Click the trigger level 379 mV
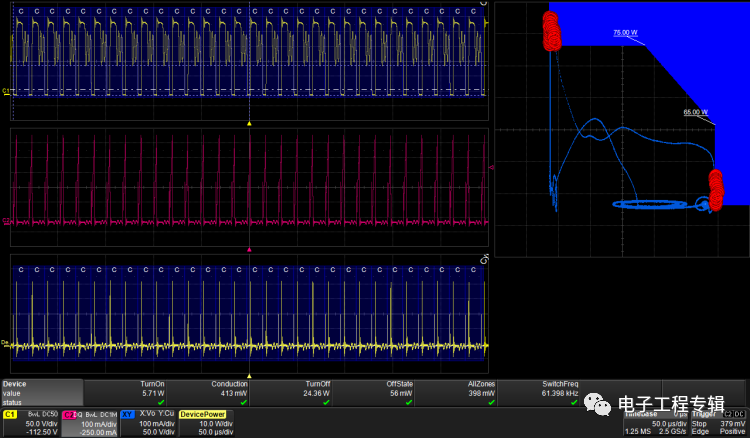 (x=732, y=424)
